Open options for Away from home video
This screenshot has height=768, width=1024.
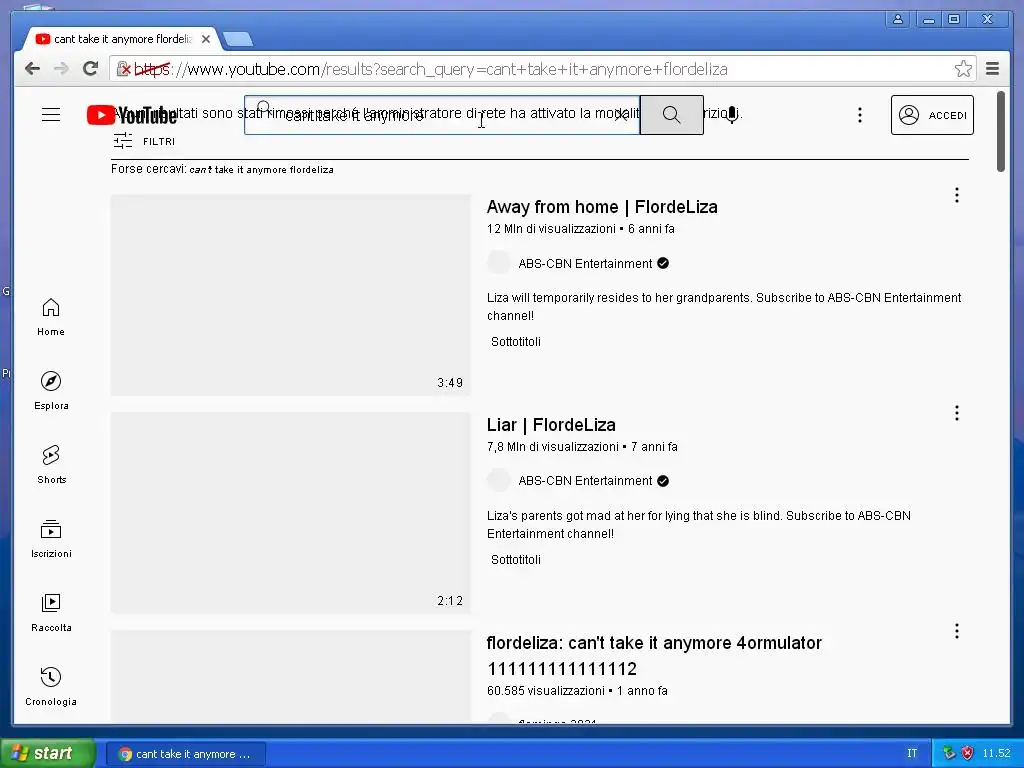(957, 195)
